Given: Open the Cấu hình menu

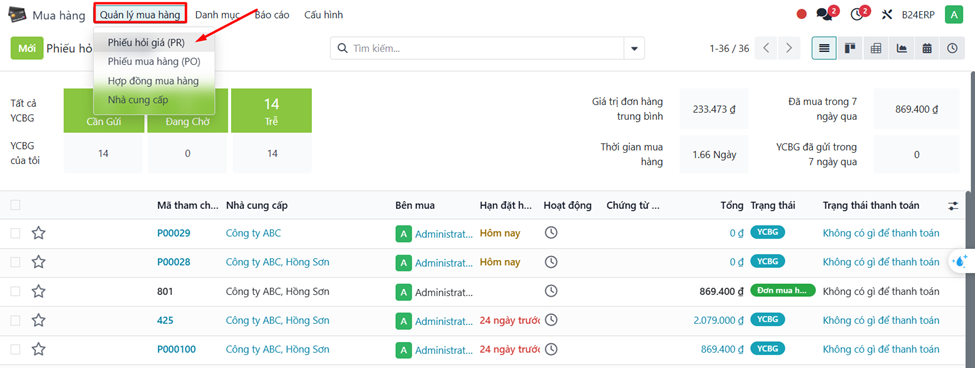Looking at the screenshot, I should tap(323, 14).
